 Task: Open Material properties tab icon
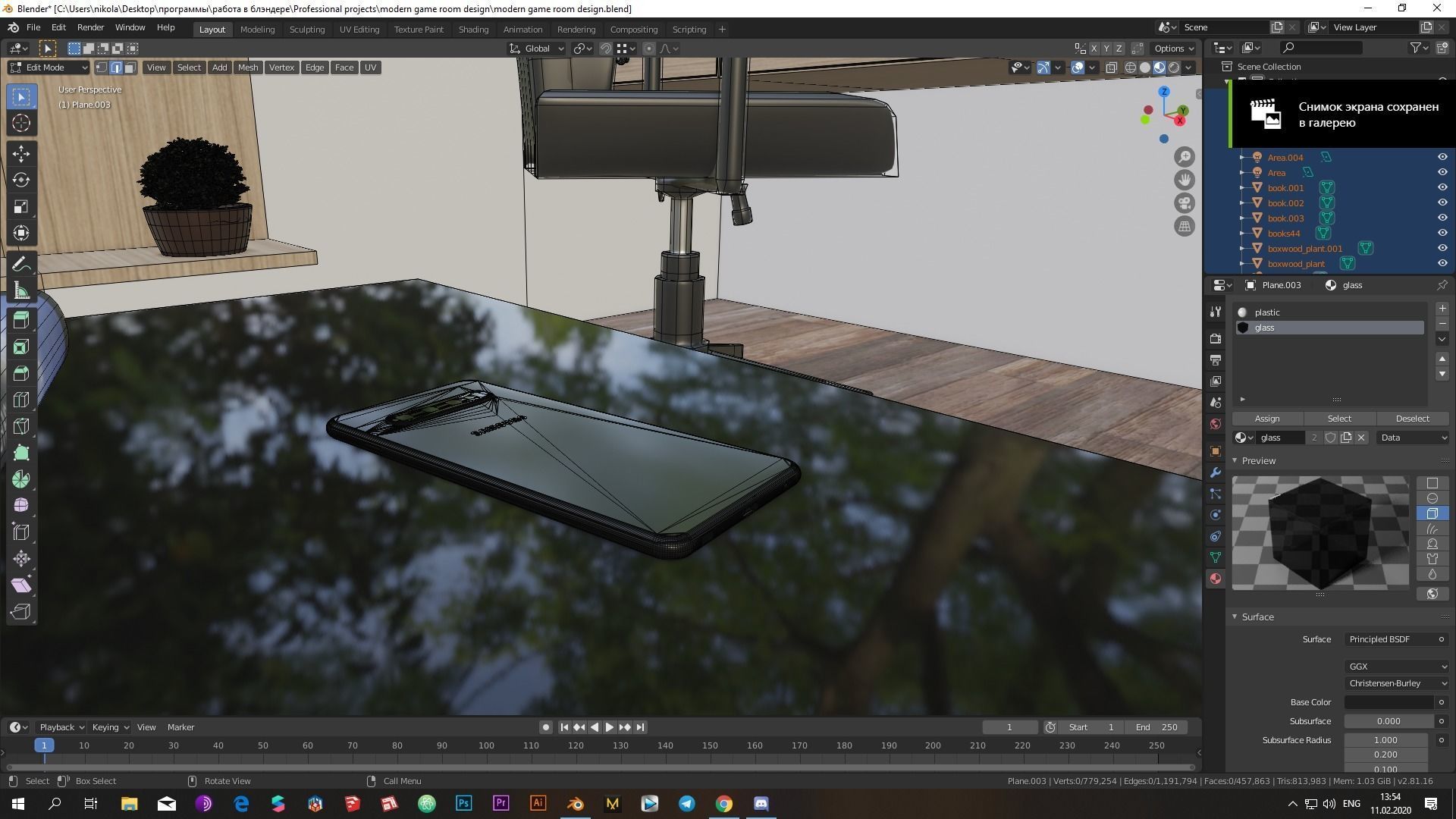(x=1216, y=579)
